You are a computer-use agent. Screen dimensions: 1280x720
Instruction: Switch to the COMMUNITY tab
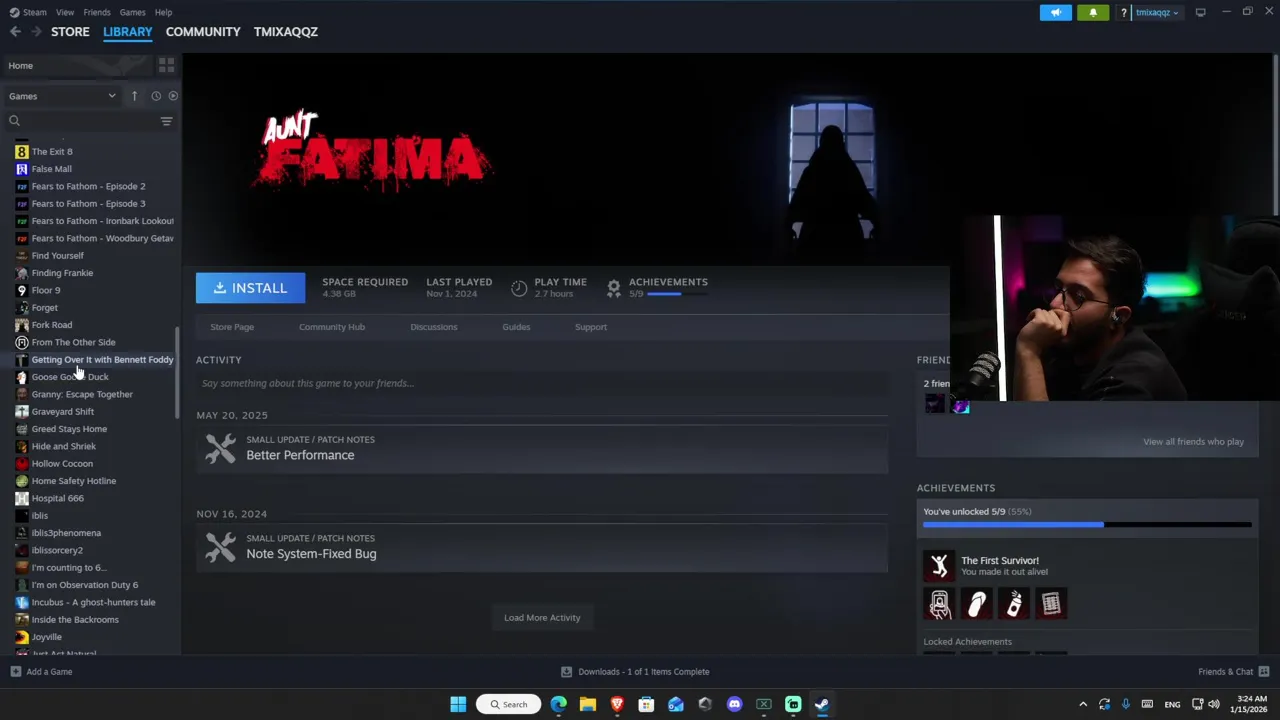coord(203,32)
